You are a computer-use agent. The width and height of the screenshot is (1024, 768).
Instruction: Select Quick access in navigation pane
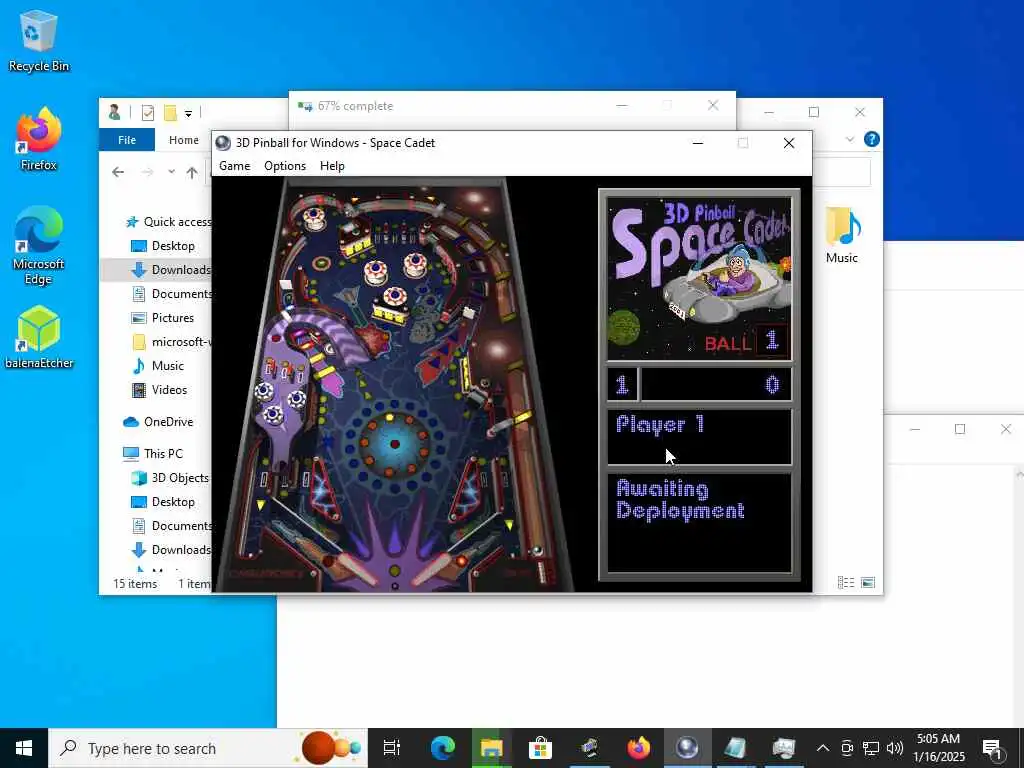click(168, 222)
